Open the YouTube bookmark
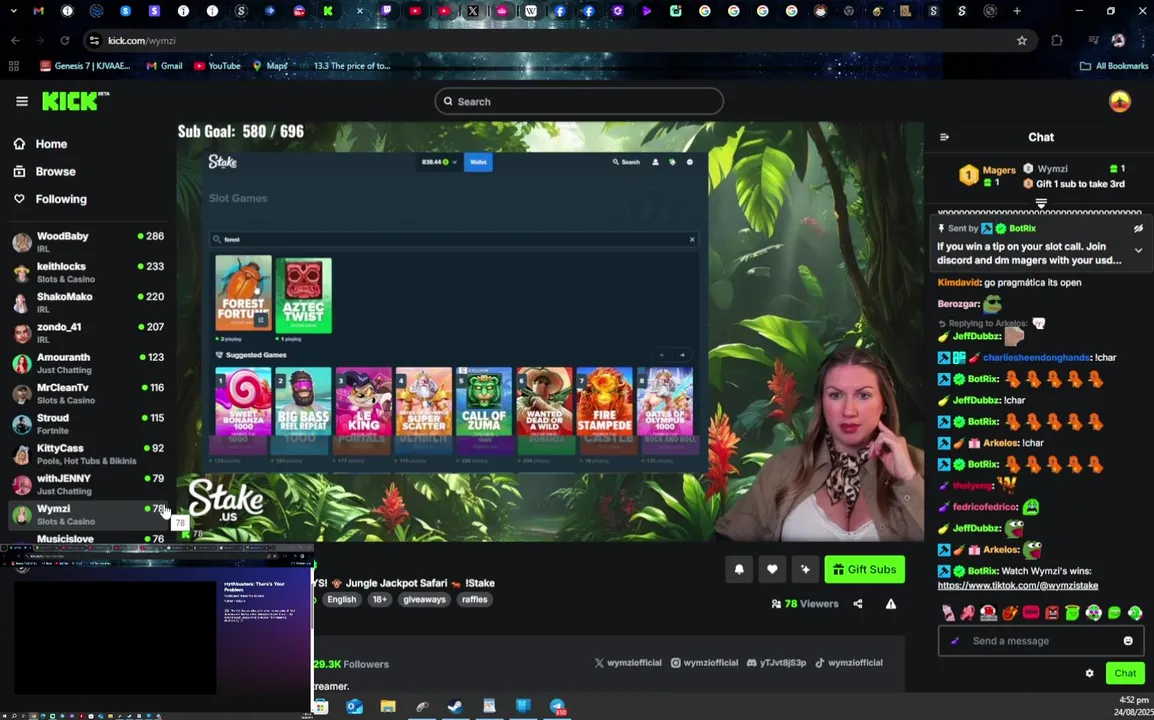The height and width of the screenshot is (720, 1154). coord(217,66)
